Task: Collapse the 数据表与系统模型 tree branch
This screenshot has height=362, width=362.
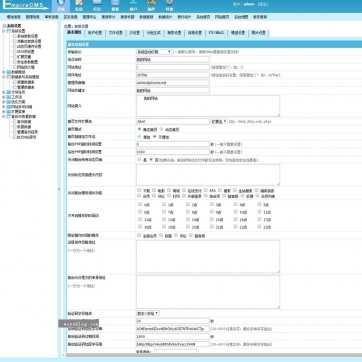Action: pos(4,77)
